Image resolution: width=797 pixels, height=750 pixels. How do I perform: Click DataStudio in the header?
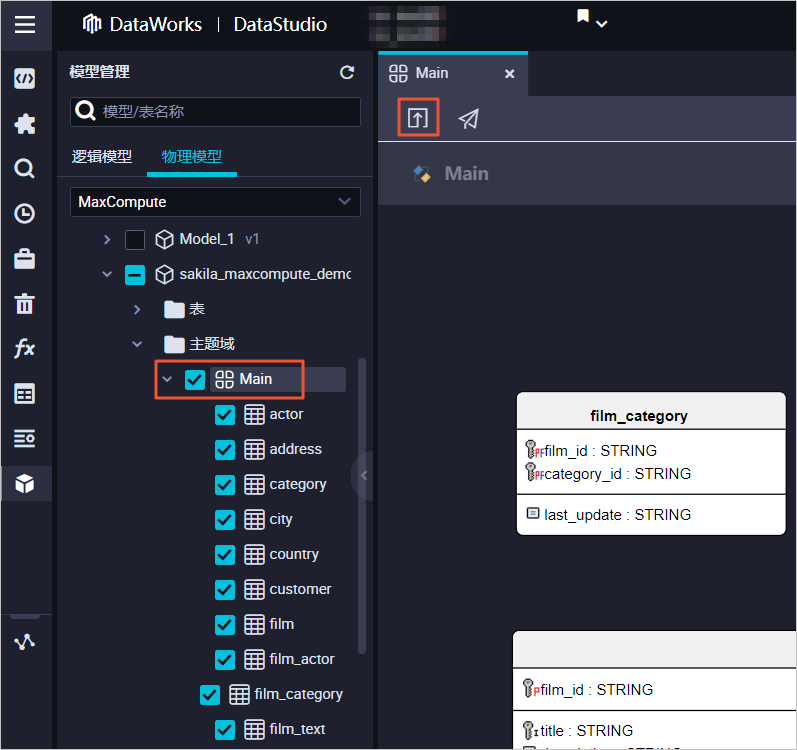[x=280, y=24]
